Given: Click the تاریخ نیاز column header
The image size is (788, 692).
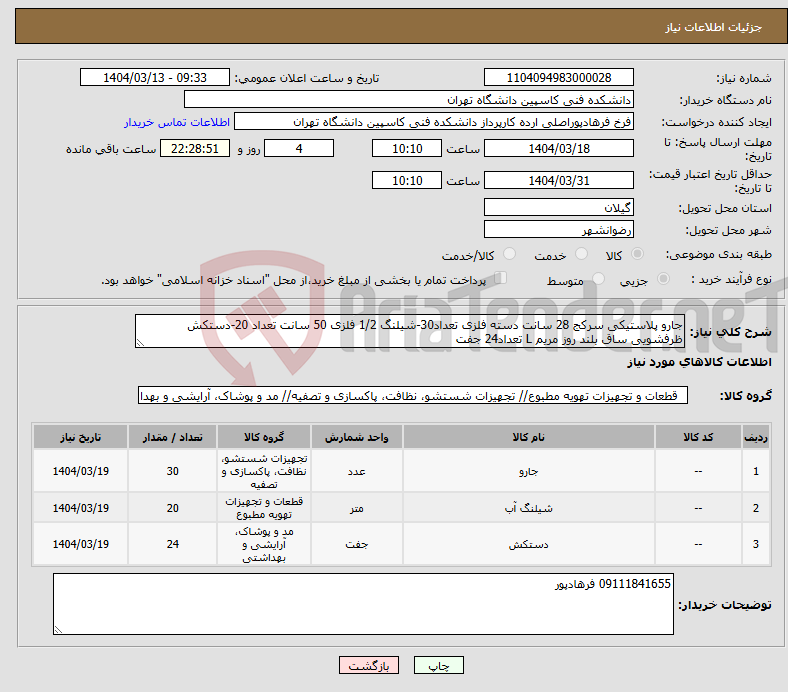Looking at the screenshot, I should [x=80, y=437].
